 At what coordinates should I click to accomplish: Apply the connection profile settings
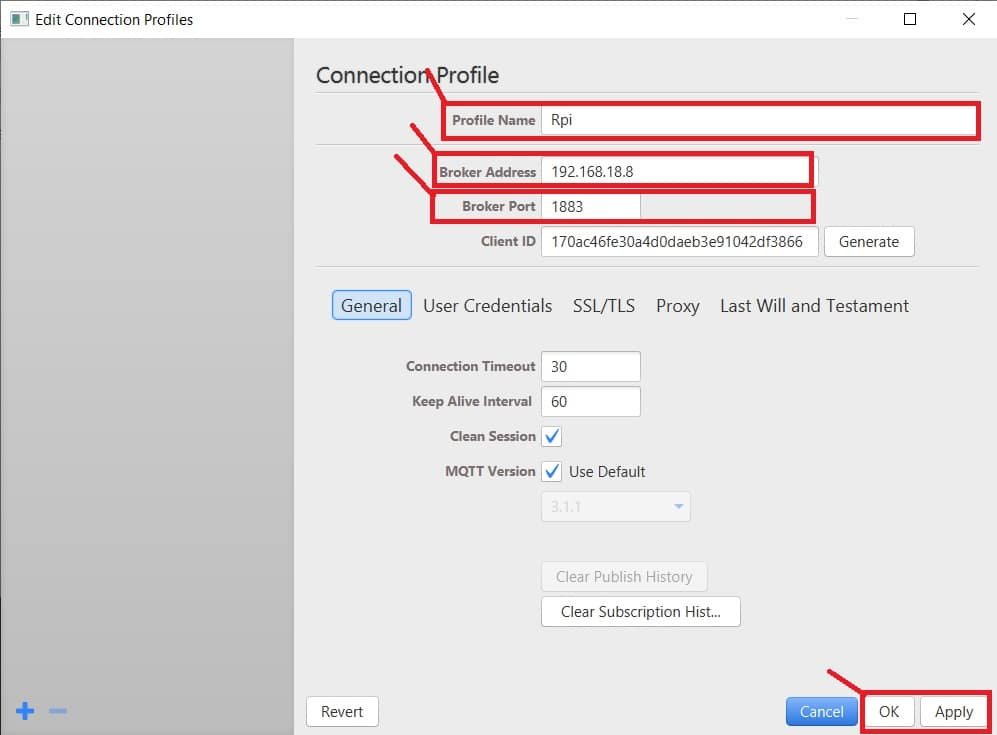click(954, 711)
